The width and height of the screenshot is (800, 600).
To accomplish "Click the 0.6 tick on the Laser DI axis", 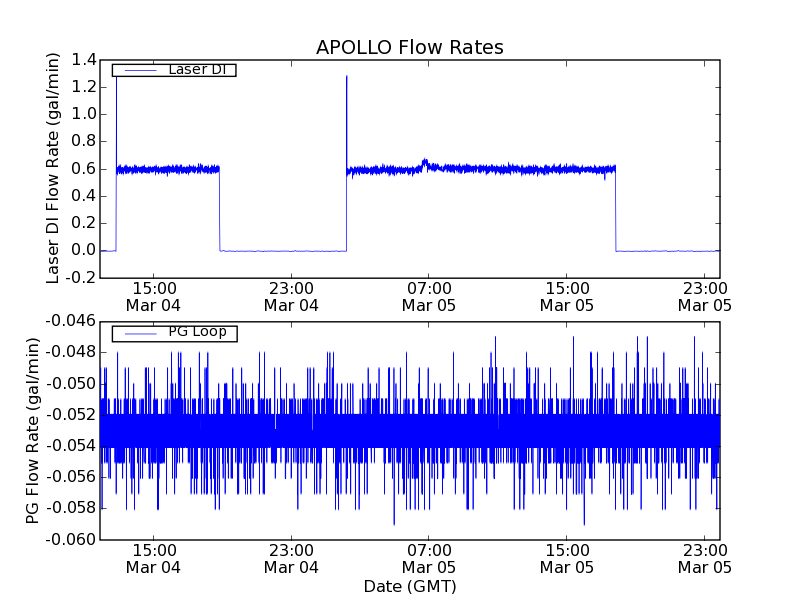I will tap(83, 168).
